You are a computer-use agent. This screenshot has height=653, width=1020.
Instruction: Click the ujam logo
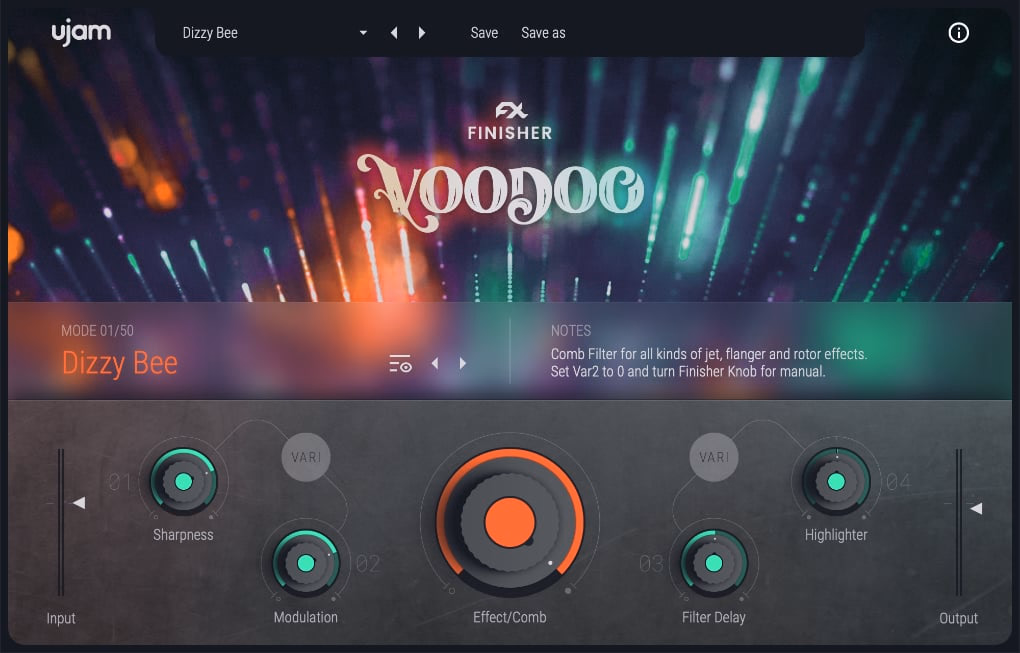[x=81, y=33]
